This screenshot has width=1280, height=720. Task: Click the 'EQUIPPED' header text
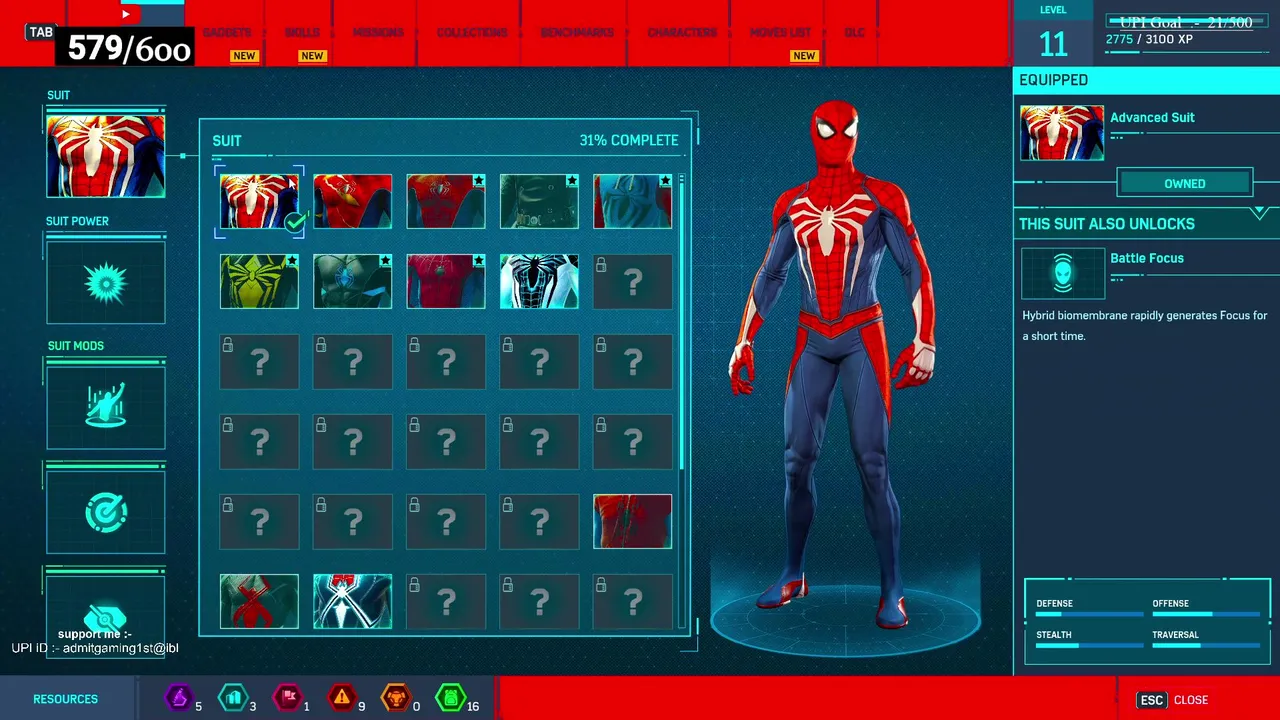[x=1053, y=80]
